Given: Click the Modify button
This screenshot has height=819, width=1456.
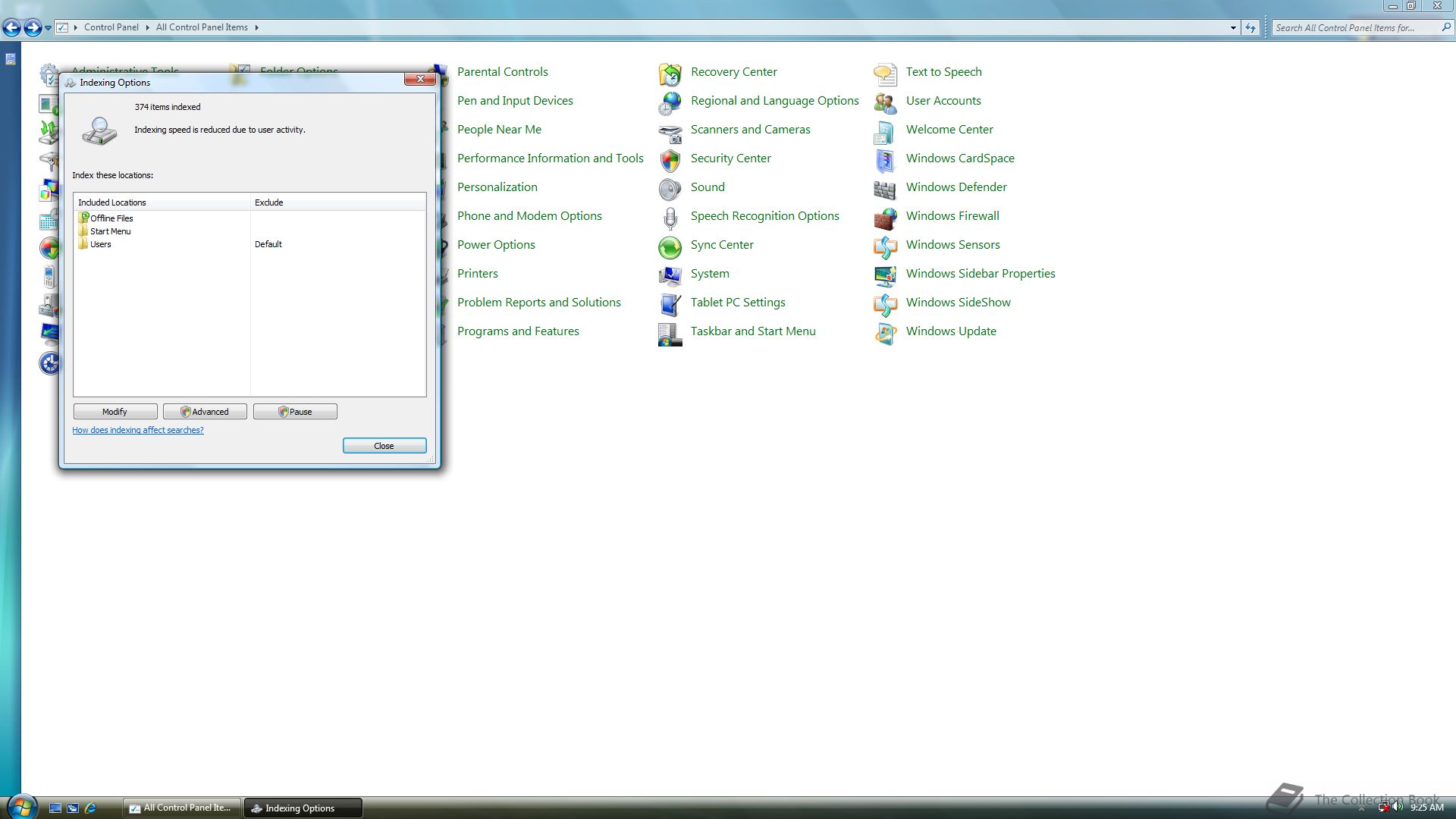Looking at the screenshot, I should 115,412.
